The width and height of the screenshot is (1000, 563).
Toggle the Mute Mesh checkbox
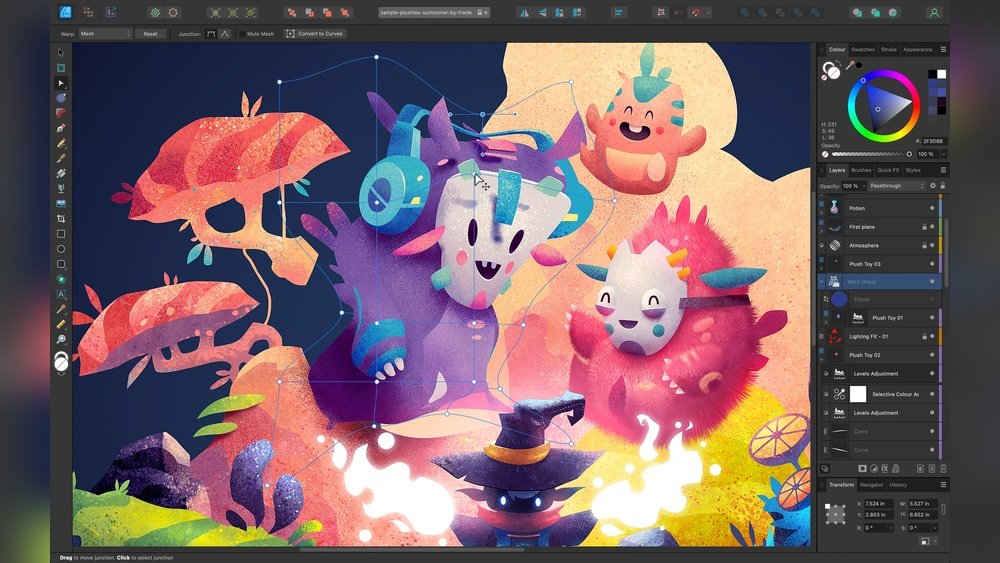click(242, 34)
